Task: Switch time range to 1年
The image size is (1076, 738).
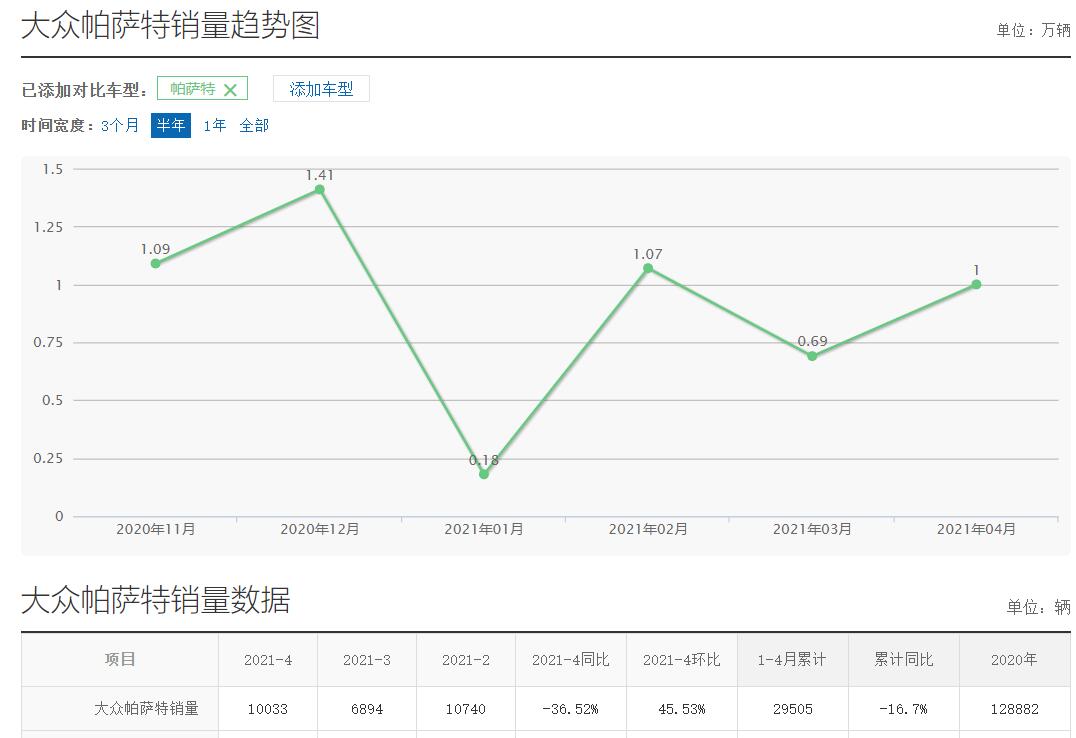Action: (x=214, y=126)
